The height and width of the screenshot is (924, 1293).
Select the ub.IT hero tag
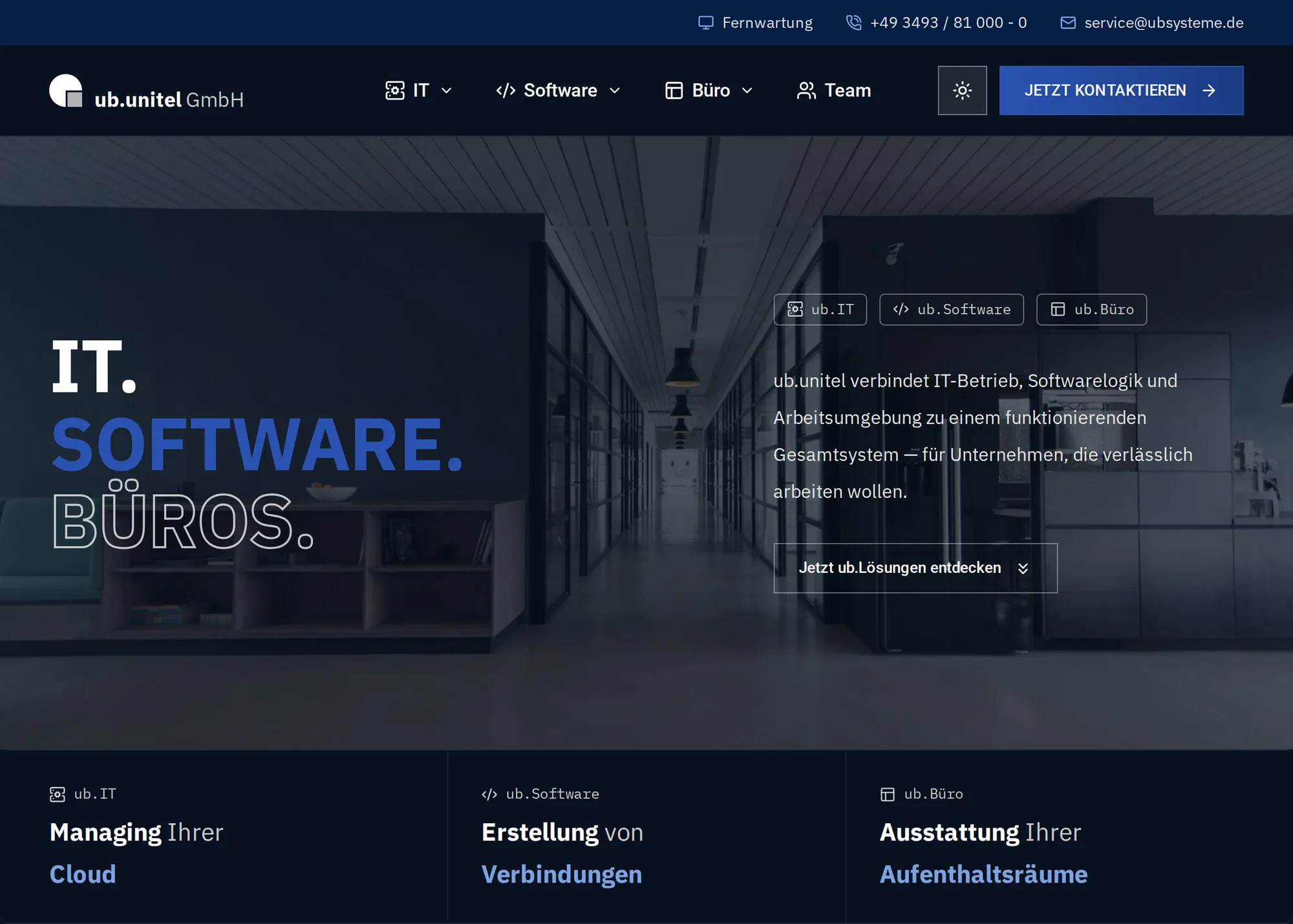click(x=820, y=309)
